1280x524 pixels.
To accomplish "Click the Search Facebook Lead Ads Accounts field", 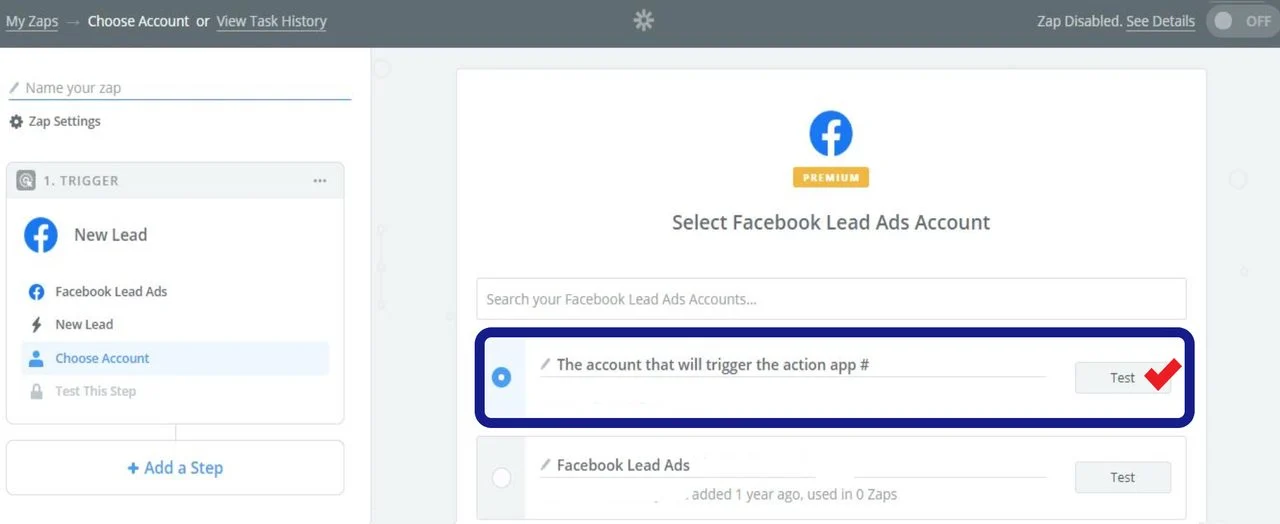I will pos(831,299).
